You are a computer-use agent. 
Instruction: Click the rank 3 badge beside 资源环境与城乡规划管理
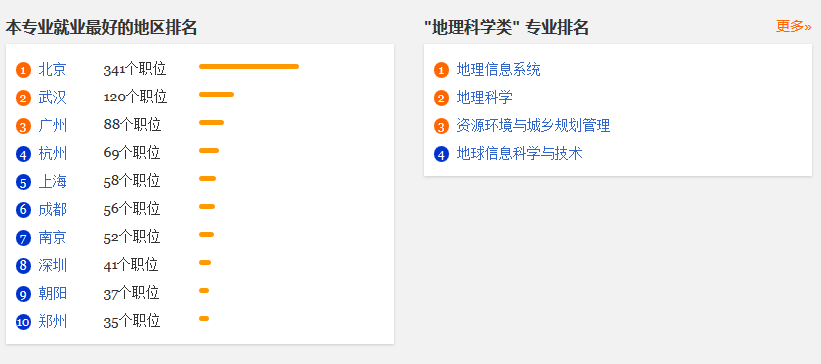click(441, 126)
